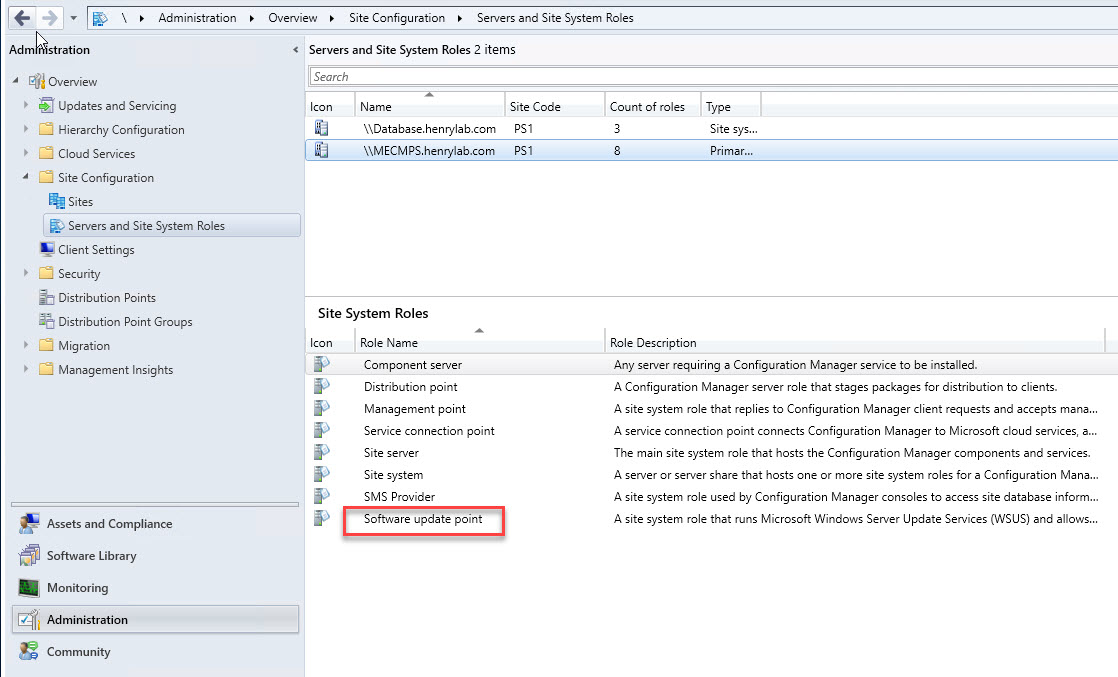Switch to the Monitoring workspace
1118x677 pixels.
[x=77, y=588]
